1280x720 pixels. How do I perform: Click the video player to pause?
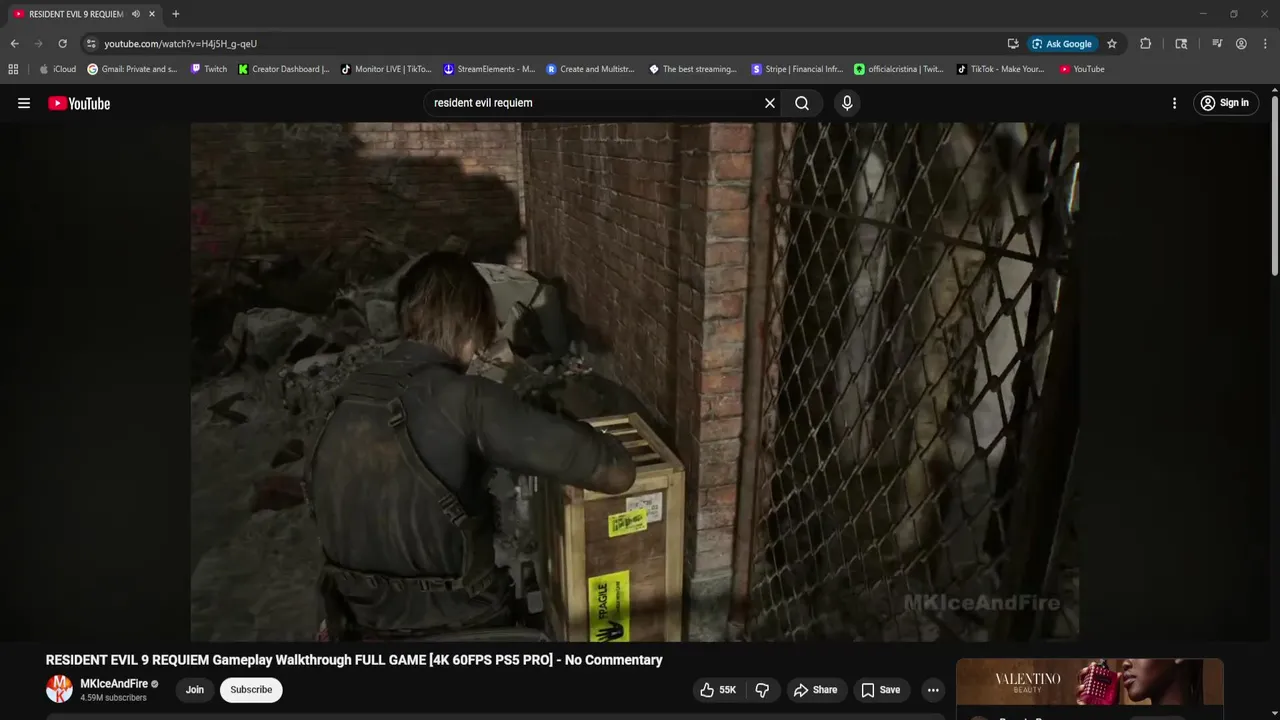(634, 381)
